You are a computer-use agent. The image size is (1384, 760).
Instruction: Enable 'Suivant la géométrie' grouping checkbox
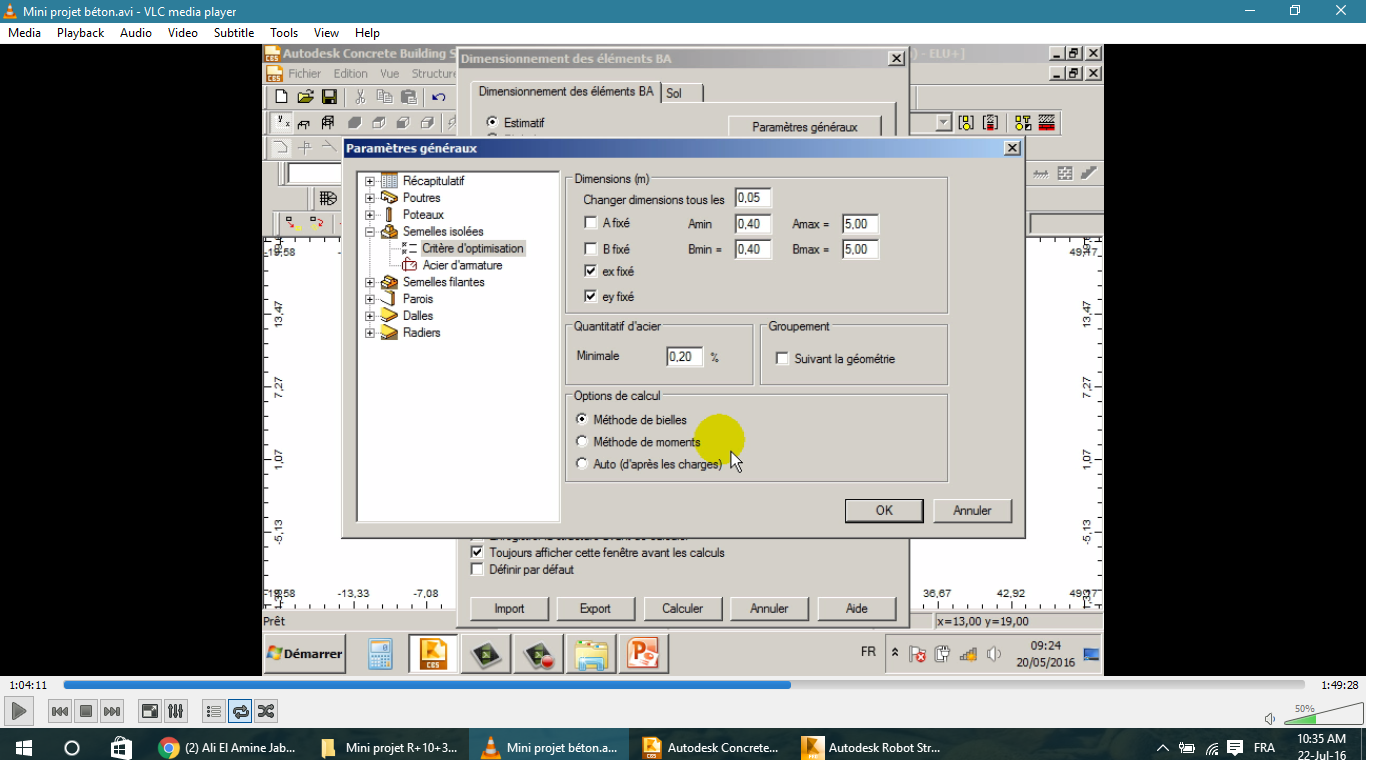pos(782,358)
